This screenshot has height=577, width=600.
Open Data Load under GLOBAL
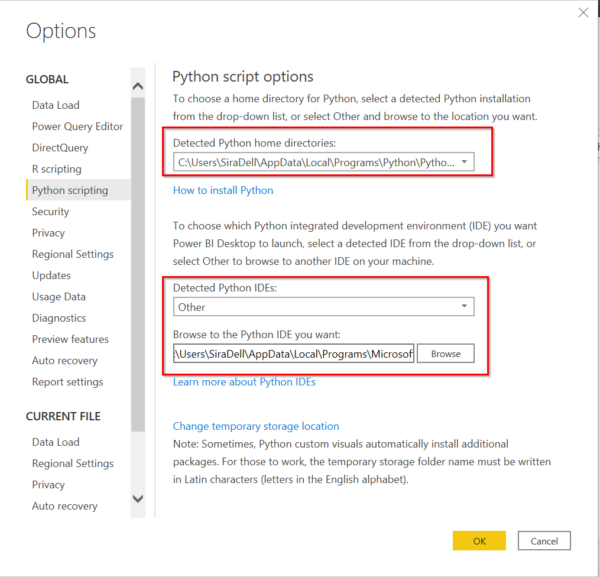(55, 105)
